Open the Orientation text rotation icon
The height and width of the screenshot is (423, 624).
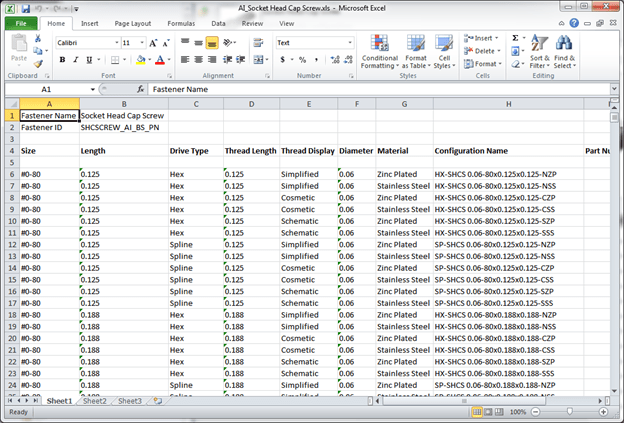point(228,42)
